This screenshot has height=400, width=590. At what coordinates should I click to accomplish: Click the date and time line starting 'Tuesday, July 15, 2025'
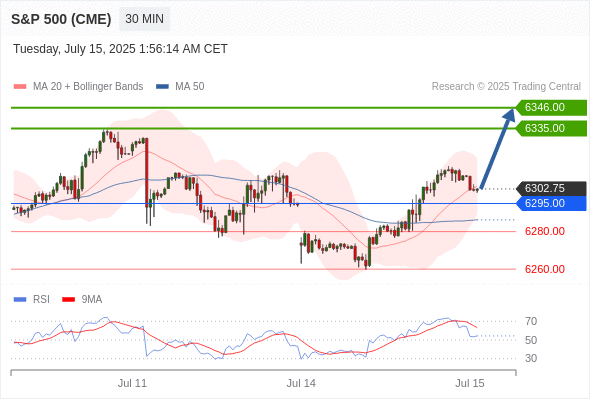point(120,49)
